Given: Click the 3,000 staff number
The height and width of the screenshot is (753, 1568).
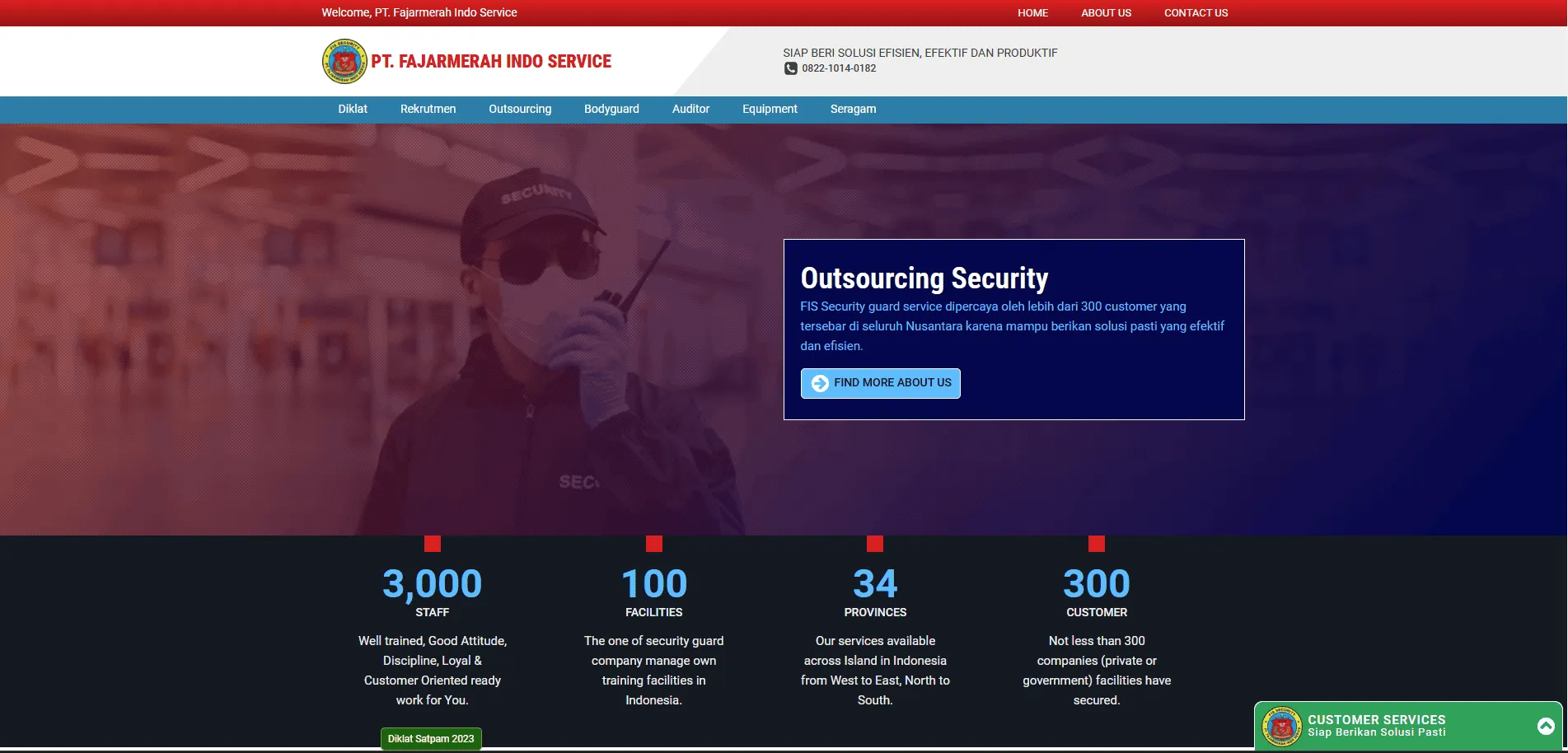Looking at the screenshot, I should click(x=432, y=584).
